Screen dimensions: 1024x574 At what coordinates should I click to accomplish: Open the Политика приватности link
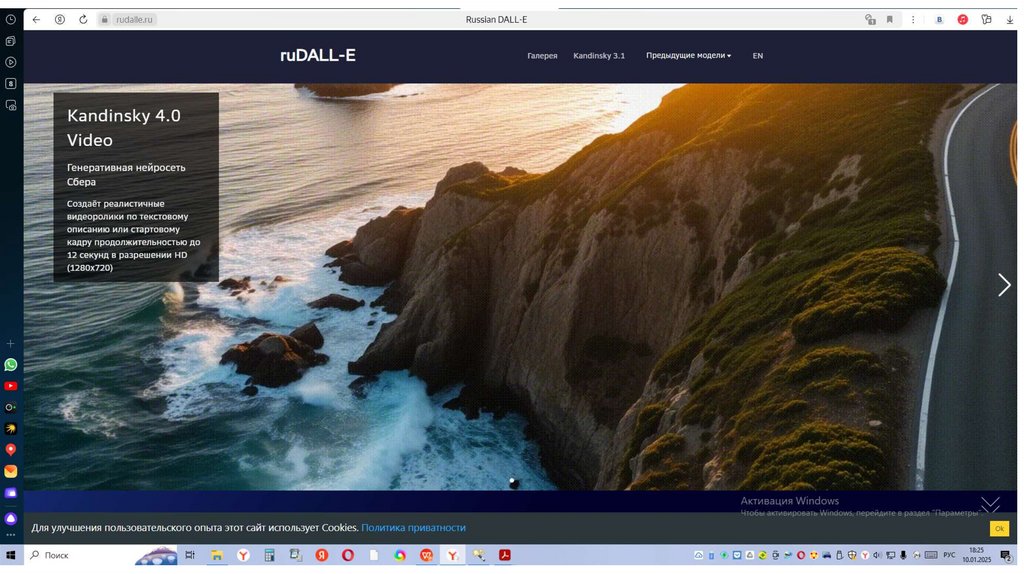413,528
